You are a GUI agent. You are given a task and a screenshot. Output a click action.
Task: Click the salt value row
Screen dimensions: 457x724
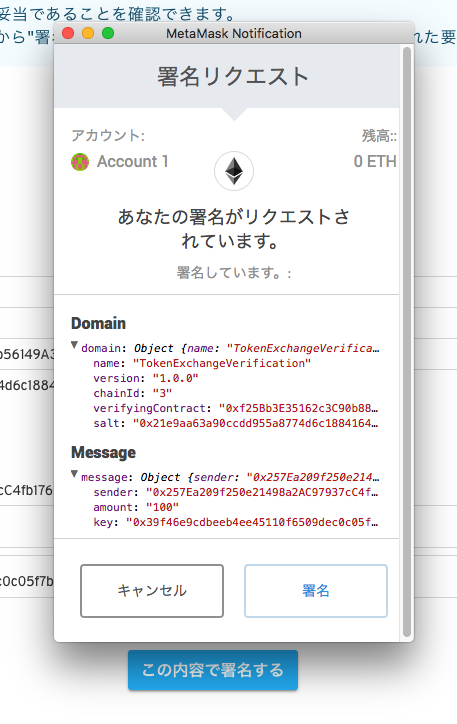tap(235, 423)
